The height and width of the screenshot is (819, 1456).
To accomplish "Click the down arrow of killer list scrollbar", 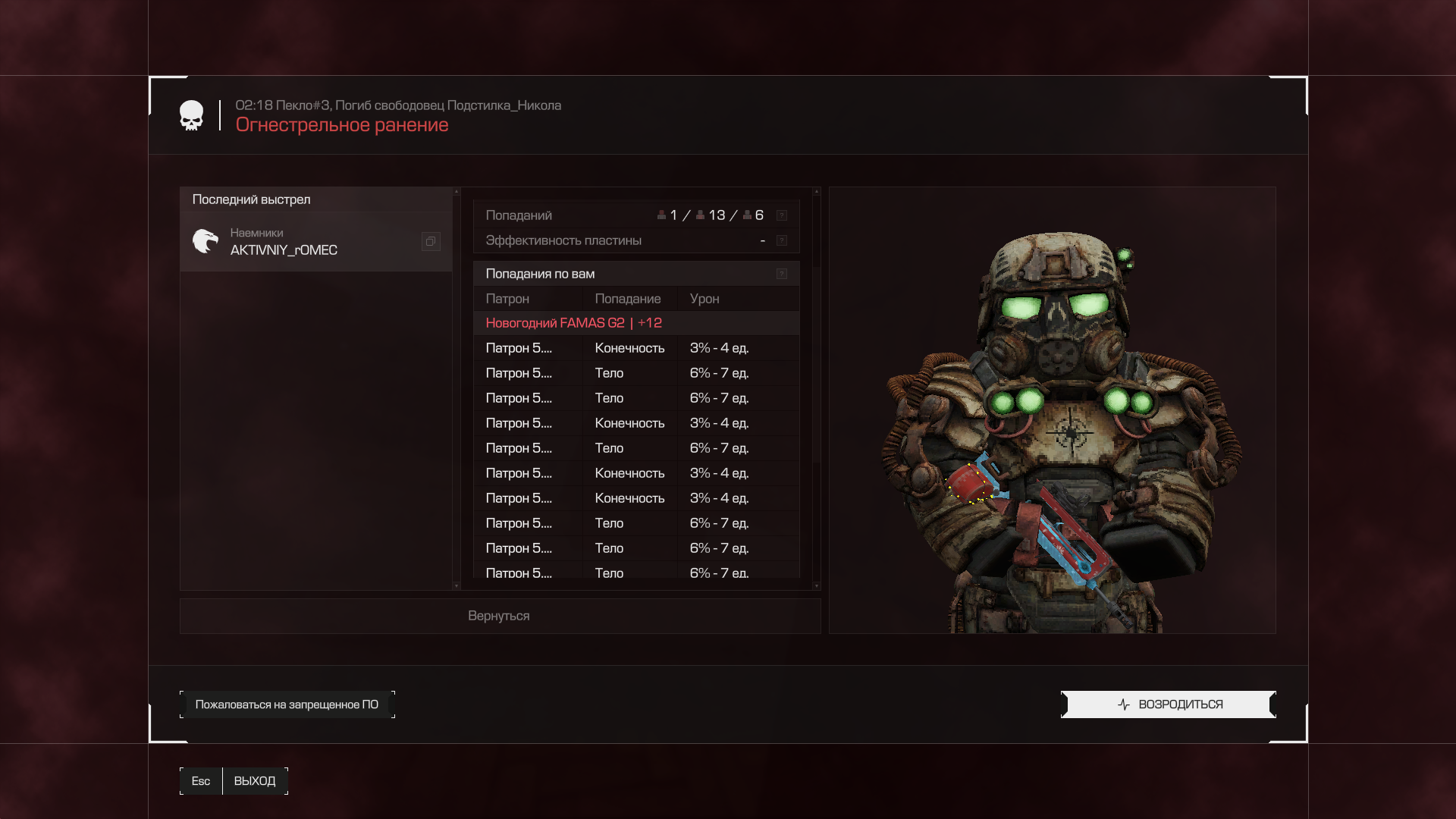I will point(457,585).
